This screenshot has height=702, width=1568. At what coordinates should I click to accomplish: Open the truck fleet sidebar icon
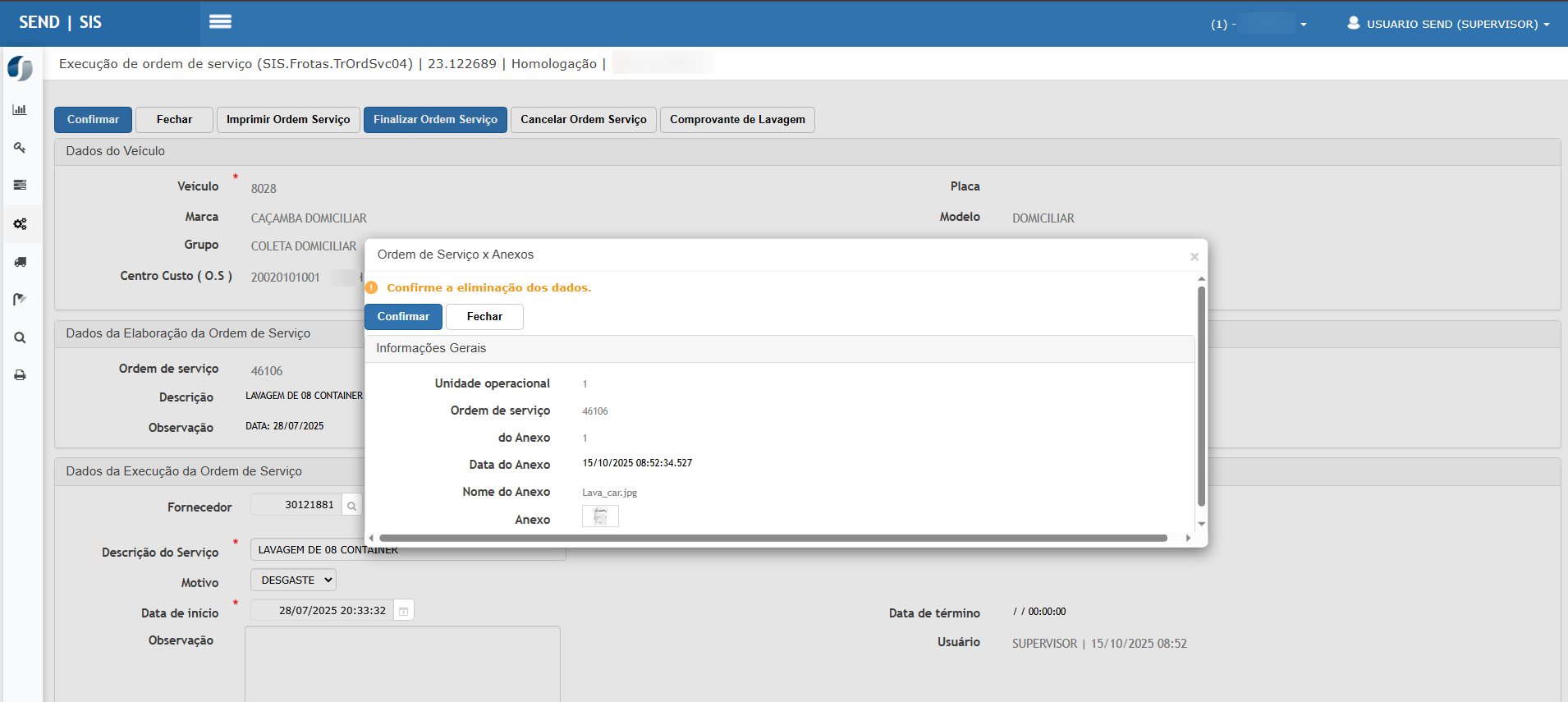pyautogui.click(x=20, y=262)
